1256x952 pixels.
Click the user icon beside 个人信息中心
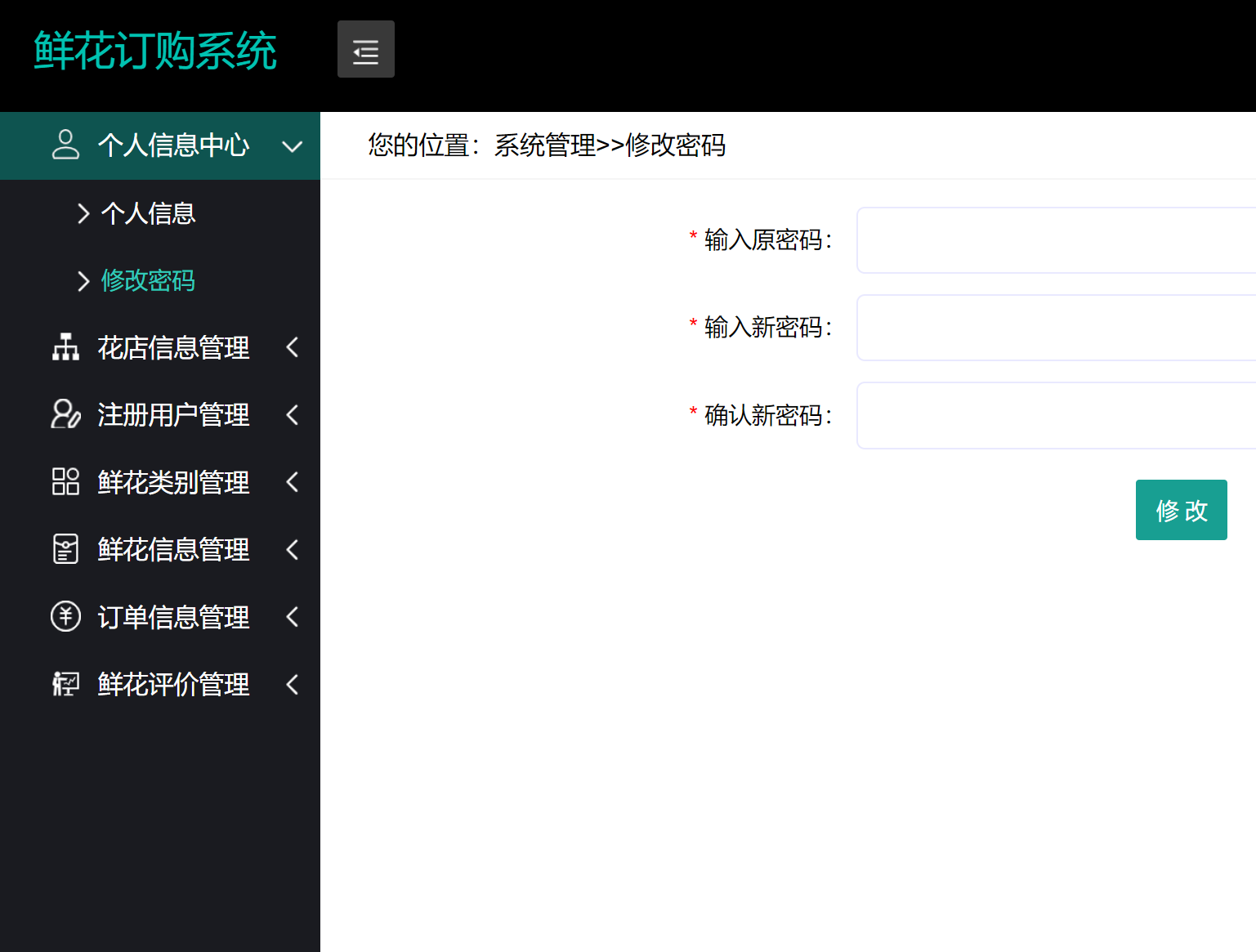[65, 145]
